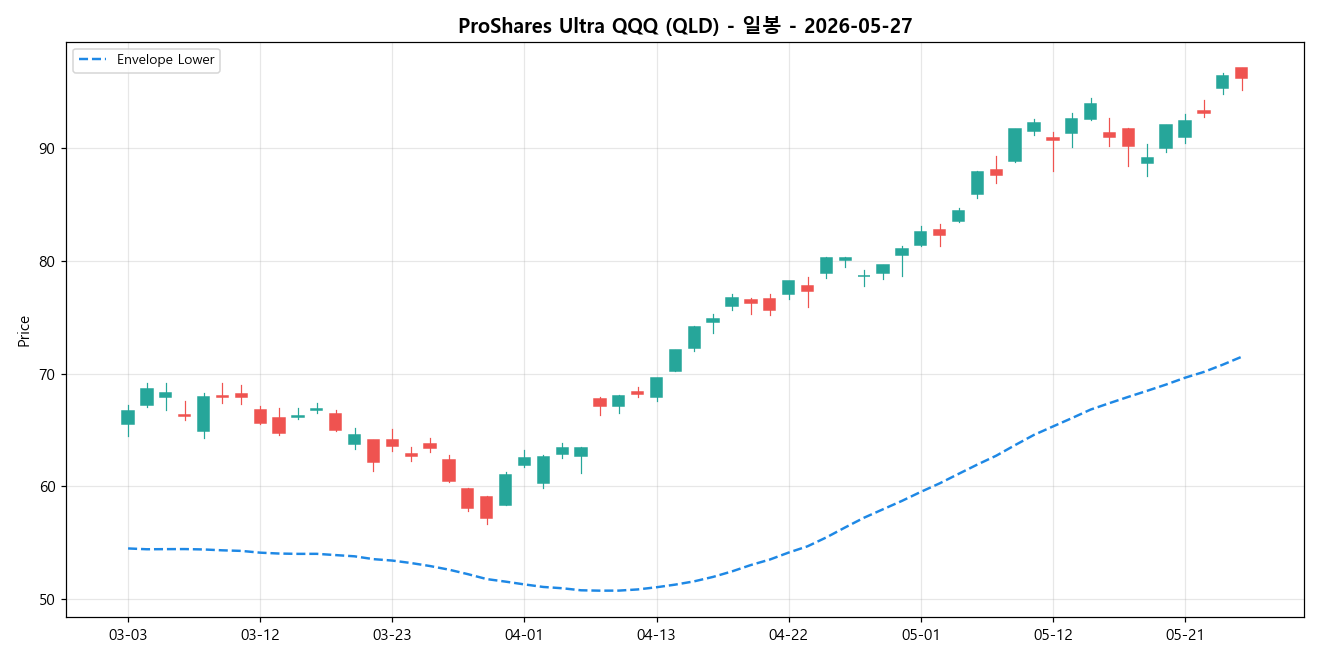Click the x-axis date 04-22

788,635
